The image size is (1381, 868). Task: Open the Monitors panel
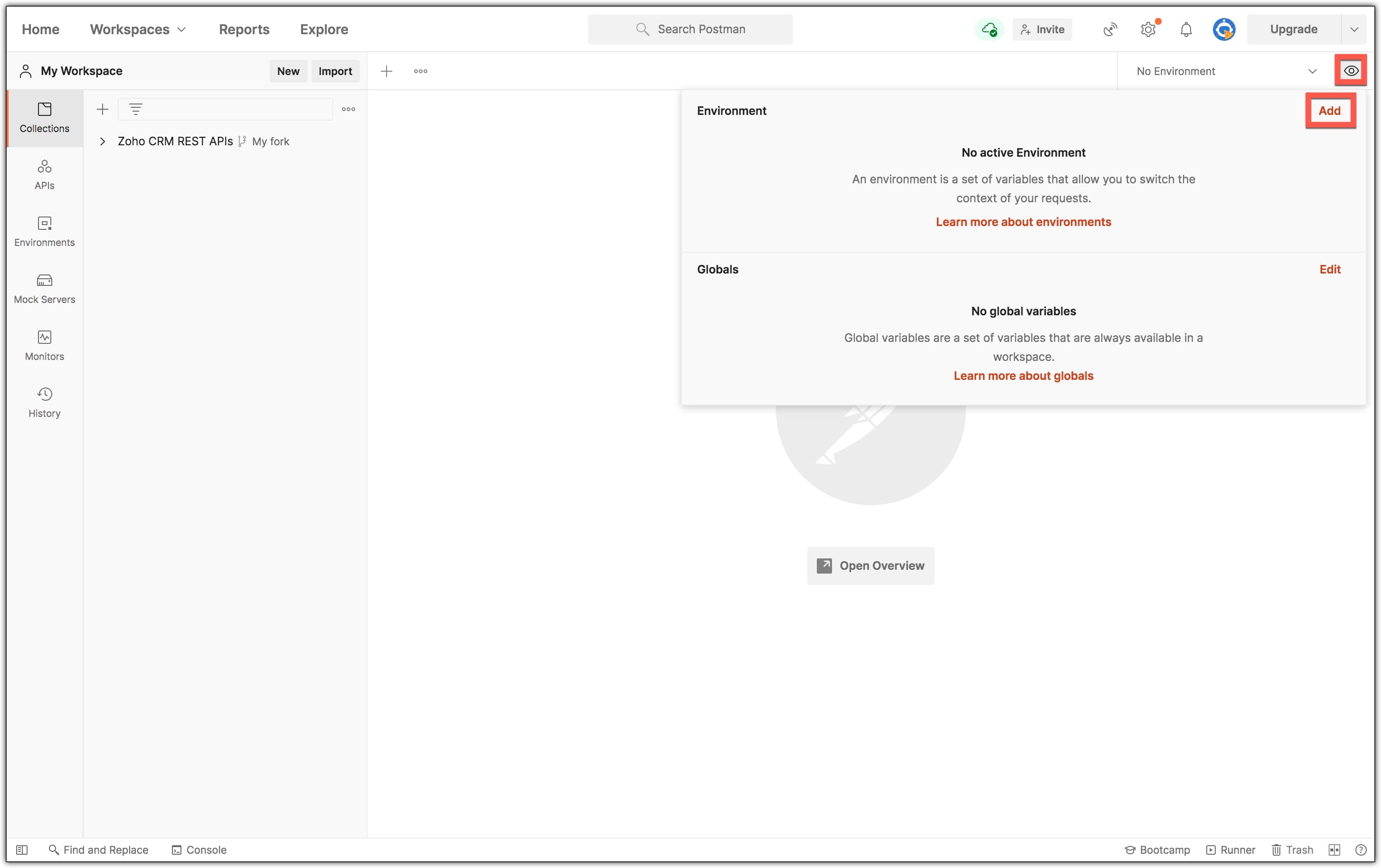click(x=44, y=345)
